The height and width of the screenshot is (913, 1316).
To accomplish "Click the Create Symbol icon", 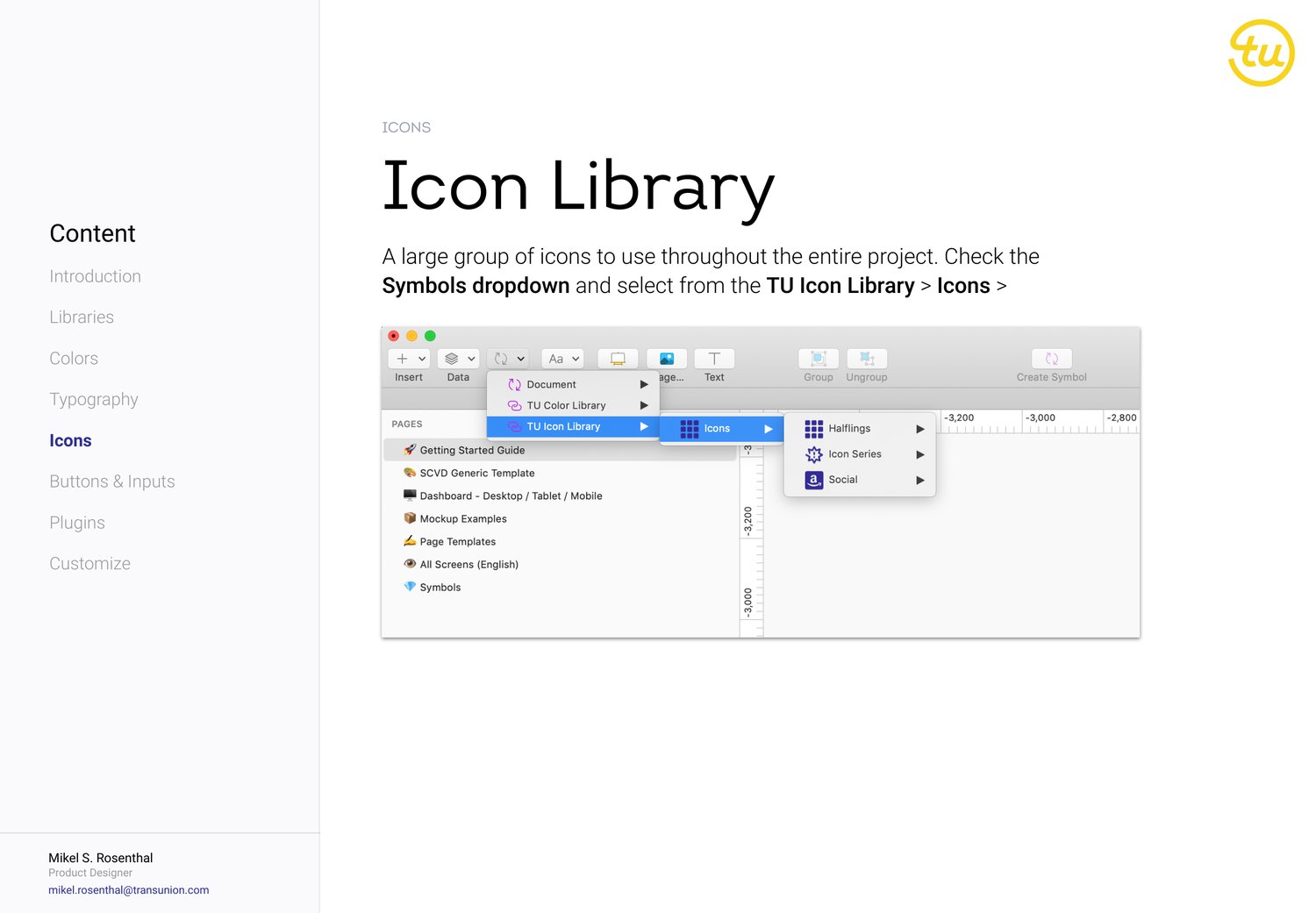I will [x=1051, y=359].
